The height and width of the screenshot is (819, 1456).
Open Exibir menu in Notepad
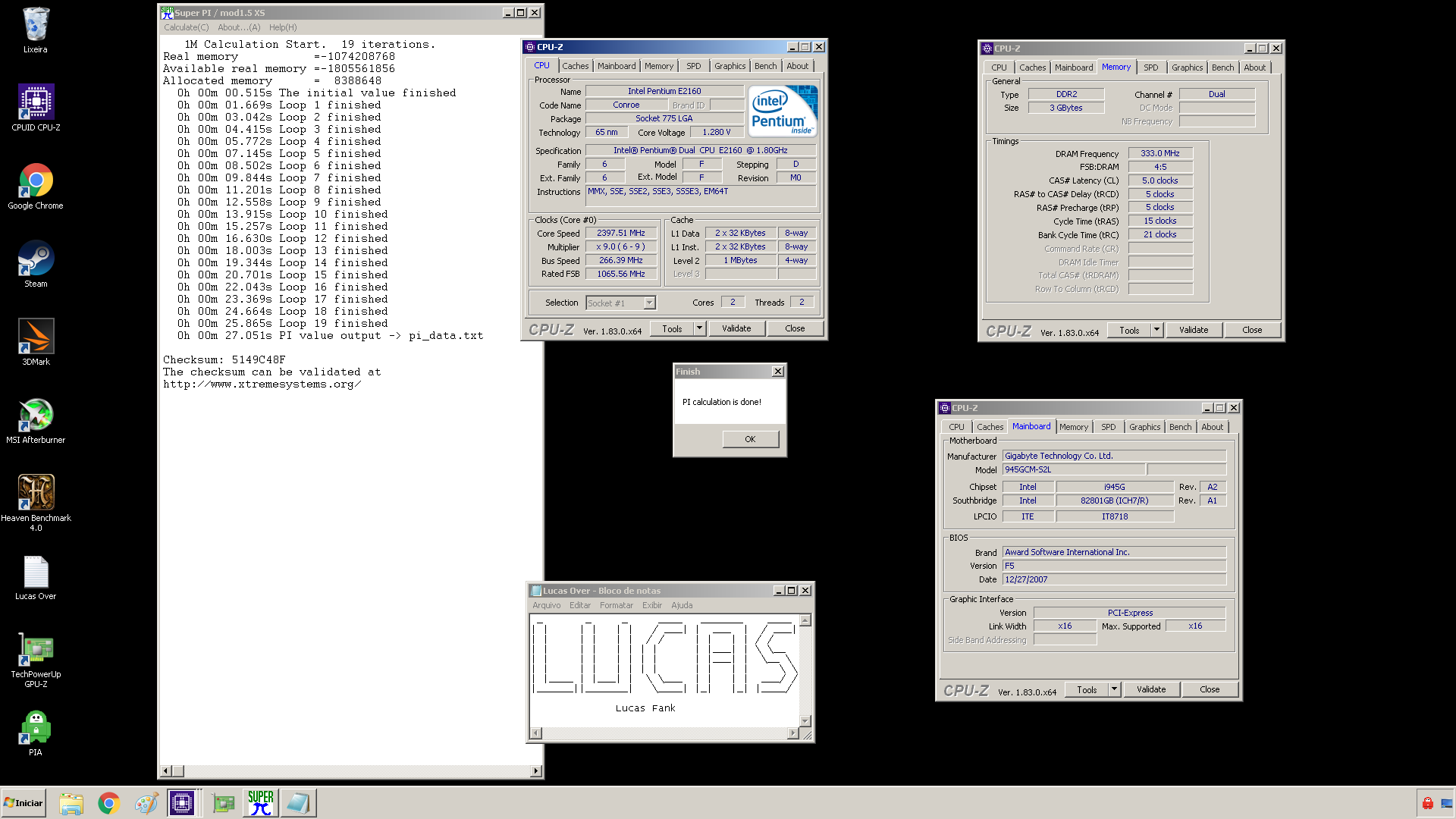(652, 605)
